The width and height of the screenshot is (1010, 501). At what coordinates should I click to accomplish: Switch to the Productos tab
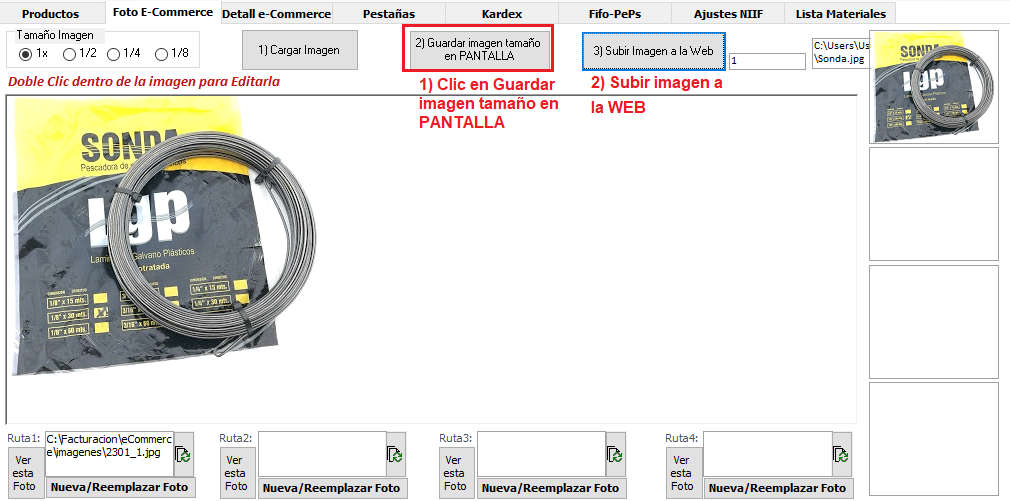pyautogui.click(x=51, y=14)
